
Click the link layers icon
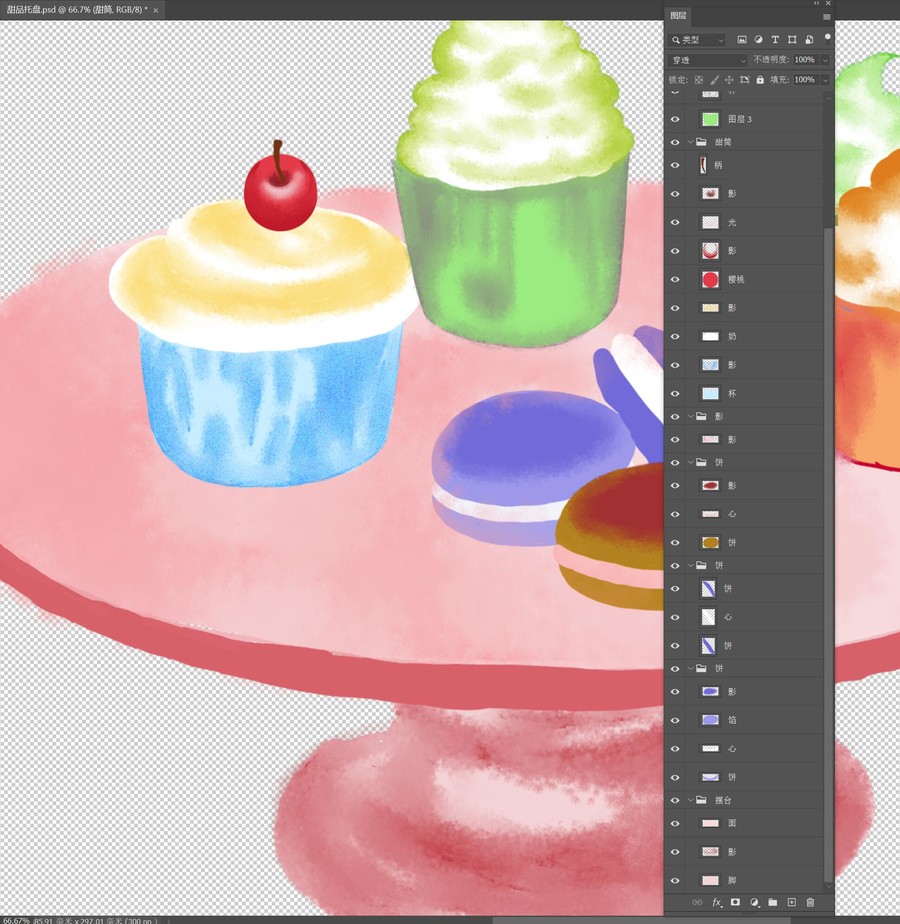pos(697,902)
